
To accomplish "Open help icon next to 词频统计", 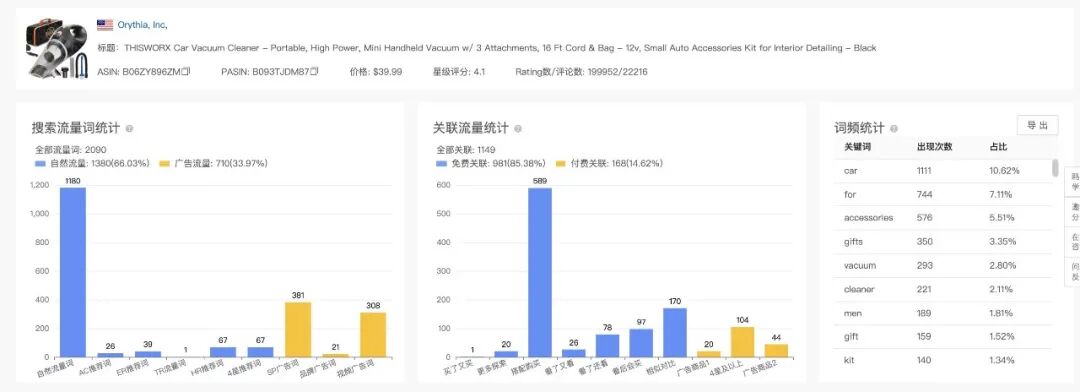I will tap(894, 128).
